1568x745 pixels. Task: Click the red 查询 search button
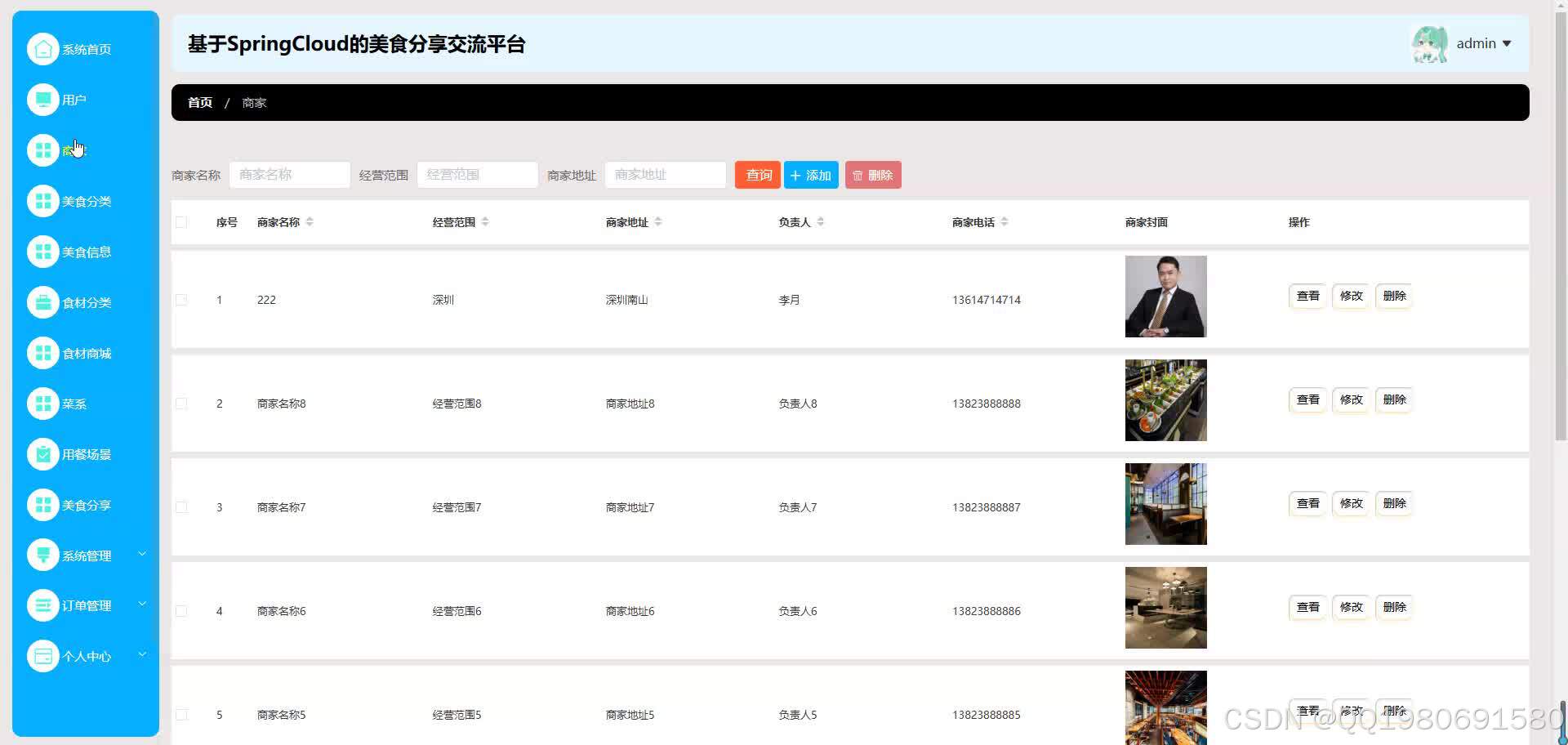[756, 174]
